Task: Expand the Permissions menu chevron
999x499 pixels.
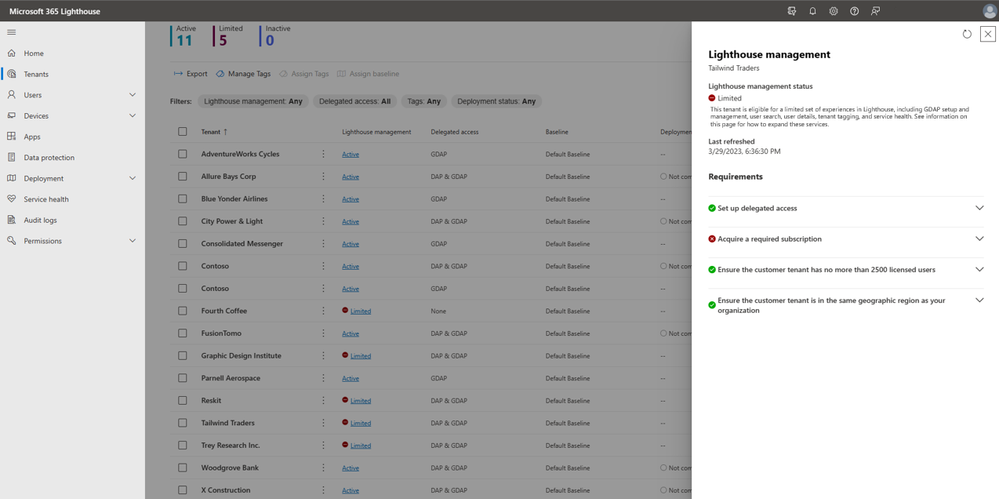Action: (133, 241)
